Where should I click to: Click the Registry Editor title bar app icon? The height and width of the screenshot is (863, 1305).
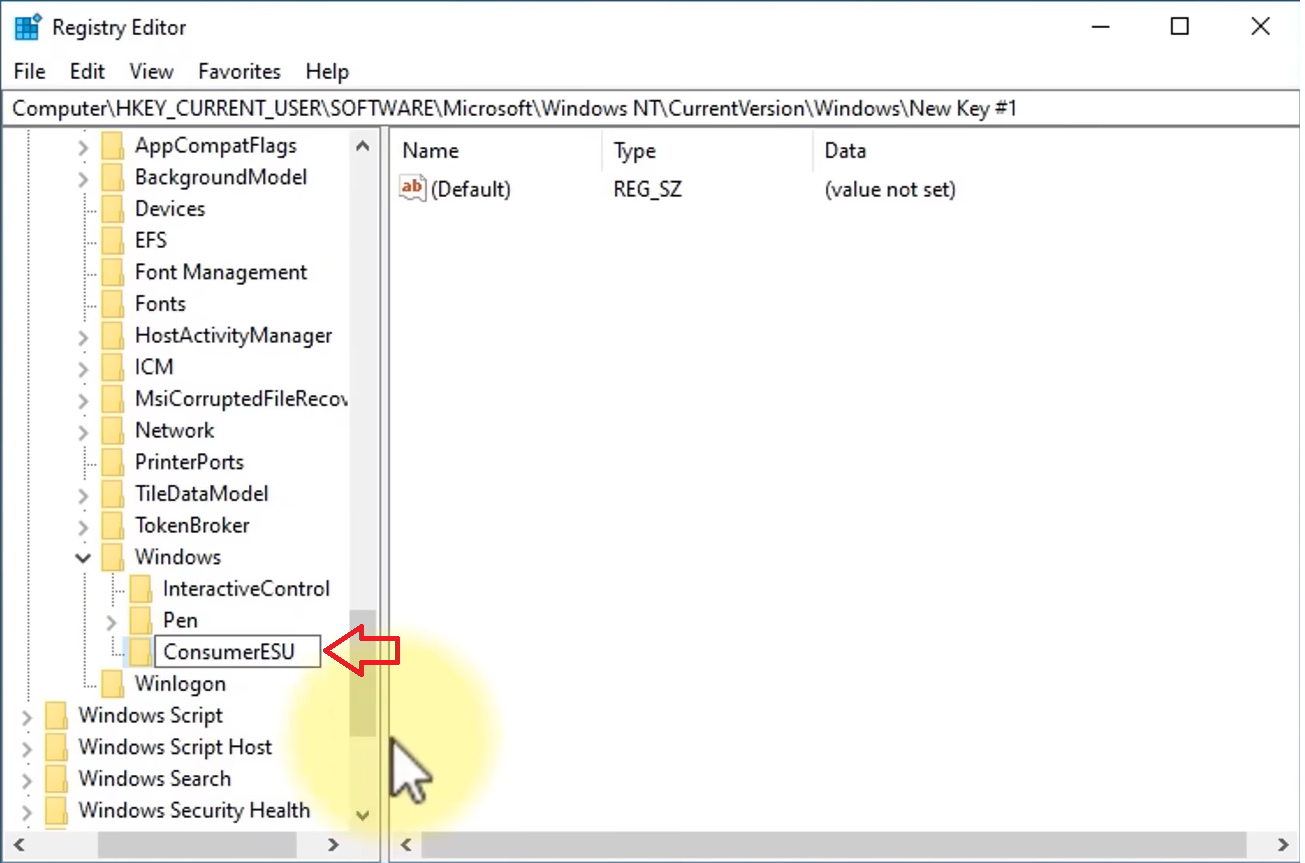27,27
